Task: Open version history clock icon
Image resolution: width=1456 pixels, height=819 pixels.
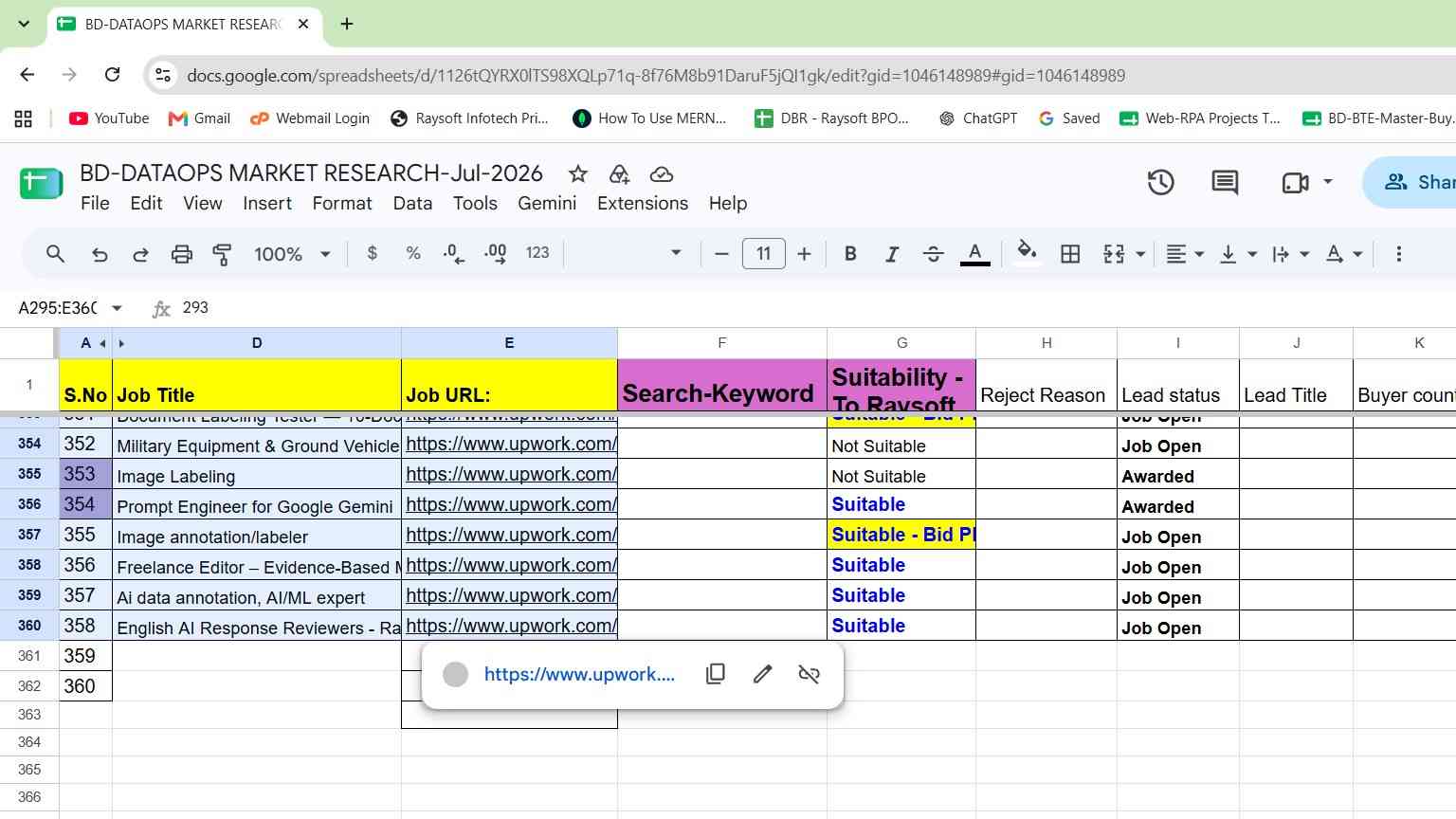Action: (x=1161, y=182)
